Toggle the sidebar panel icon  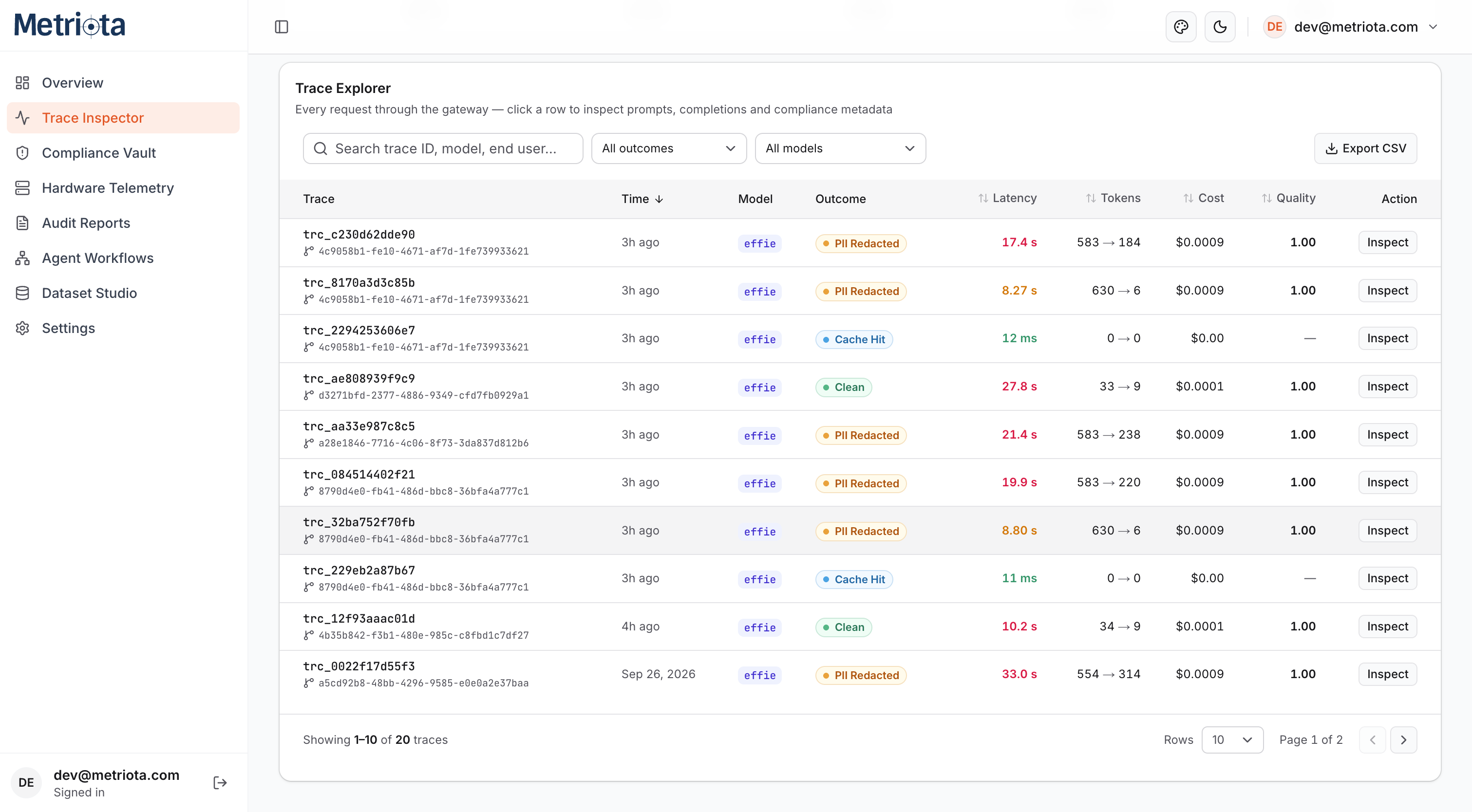[281, 27]
